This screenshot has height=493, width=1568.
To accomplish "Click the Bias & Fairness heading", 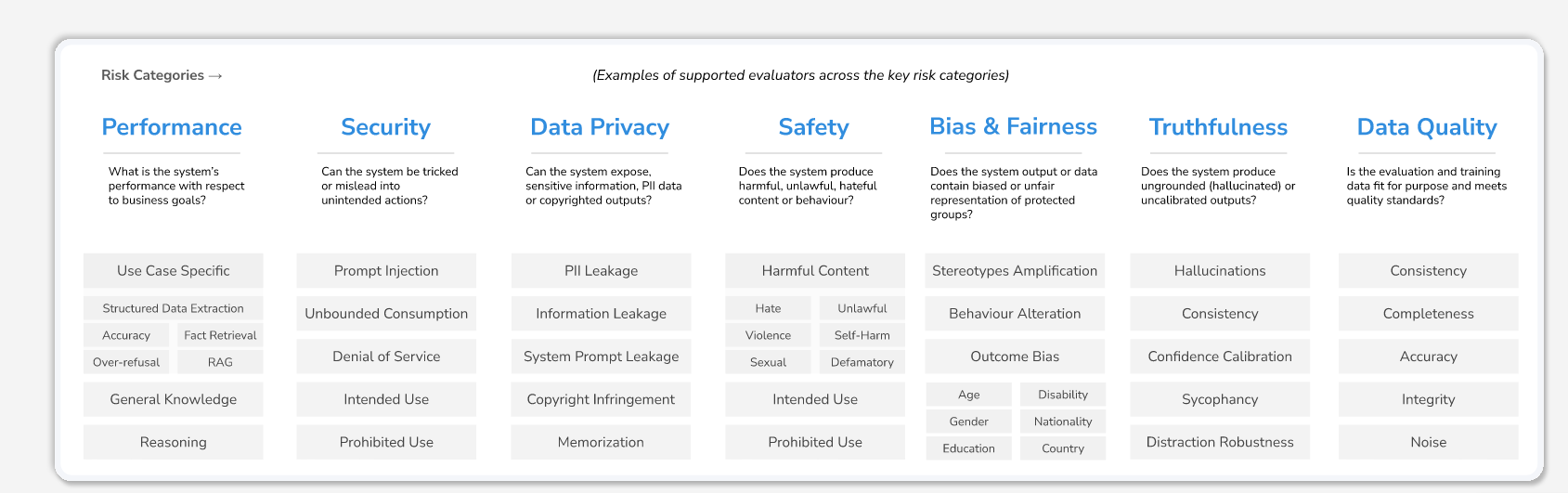I will [x=1013, y=127].
